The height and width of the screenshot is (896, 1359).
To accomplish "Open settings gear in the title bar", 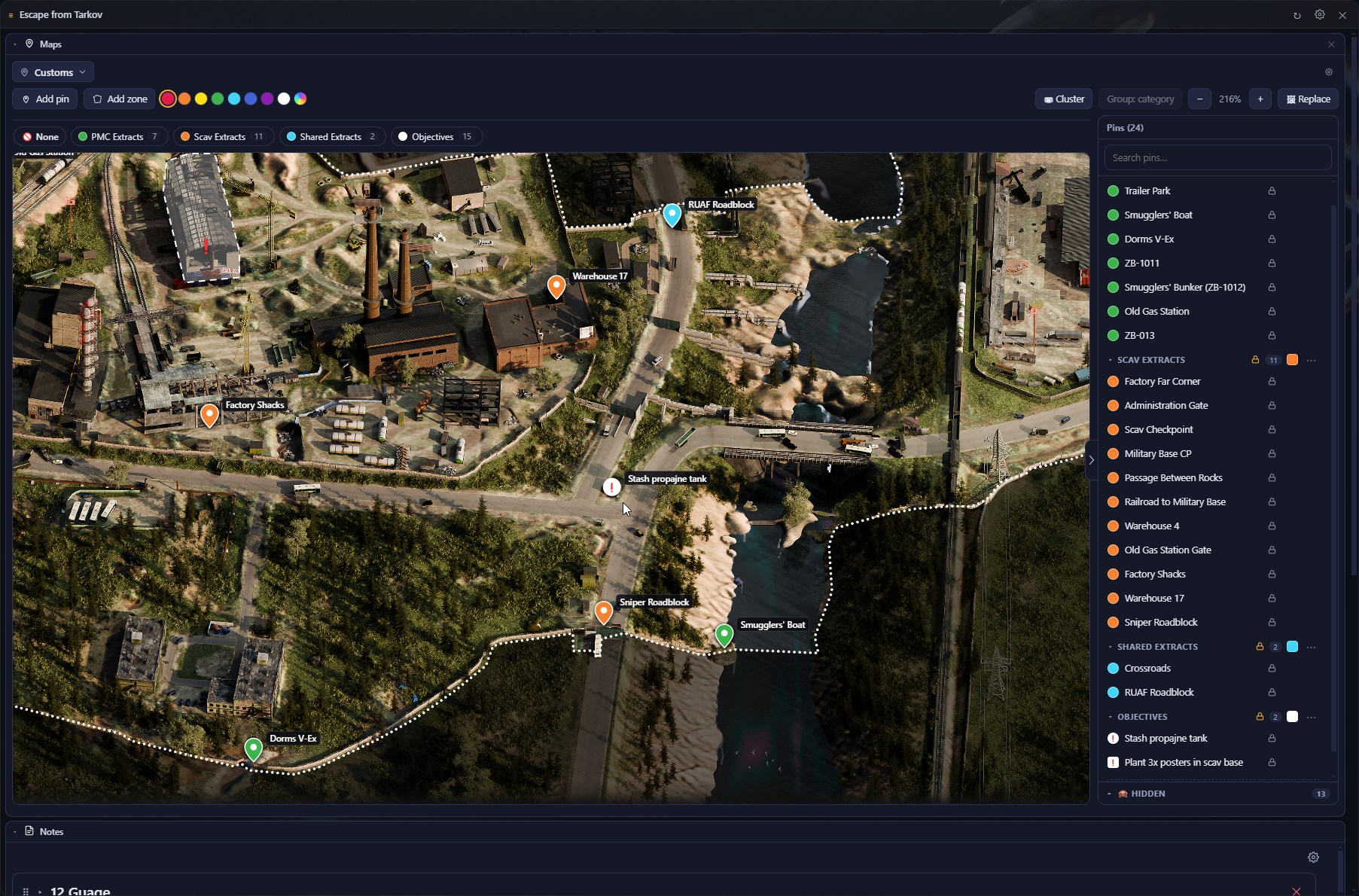I will [x=1319, y=15].
